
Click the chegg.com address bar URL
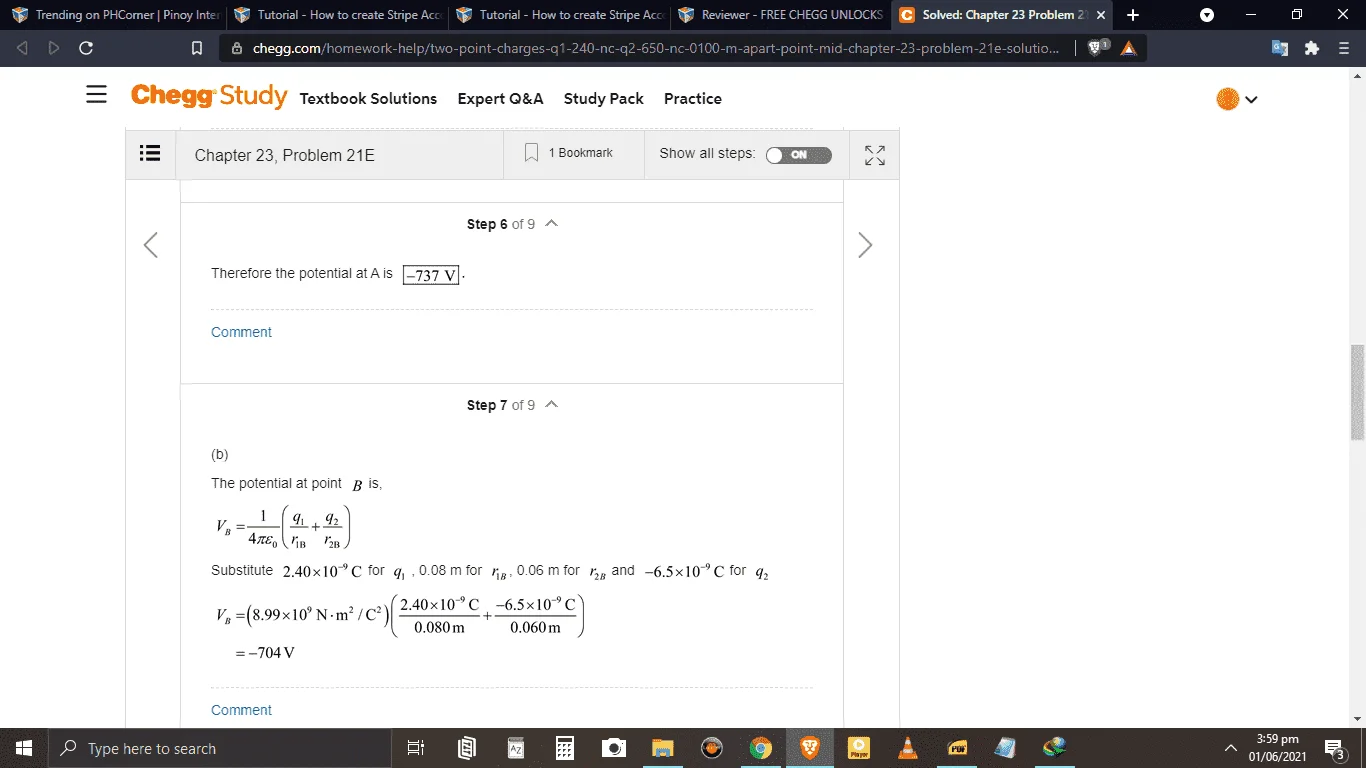click(x=656, y=48)
